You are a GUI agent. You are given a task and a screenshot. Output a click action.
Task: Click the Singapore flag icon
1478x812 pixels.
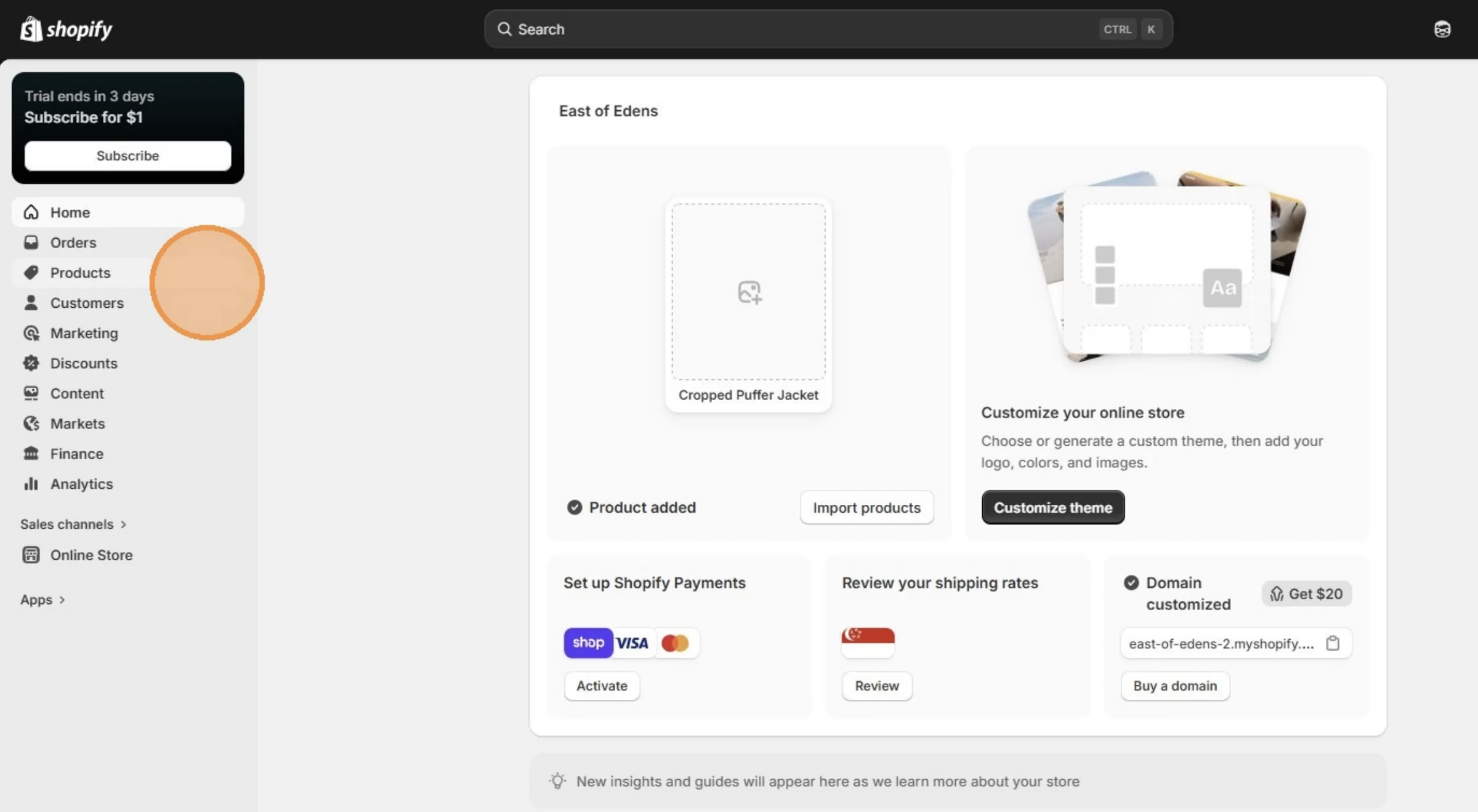coord(868,643)
